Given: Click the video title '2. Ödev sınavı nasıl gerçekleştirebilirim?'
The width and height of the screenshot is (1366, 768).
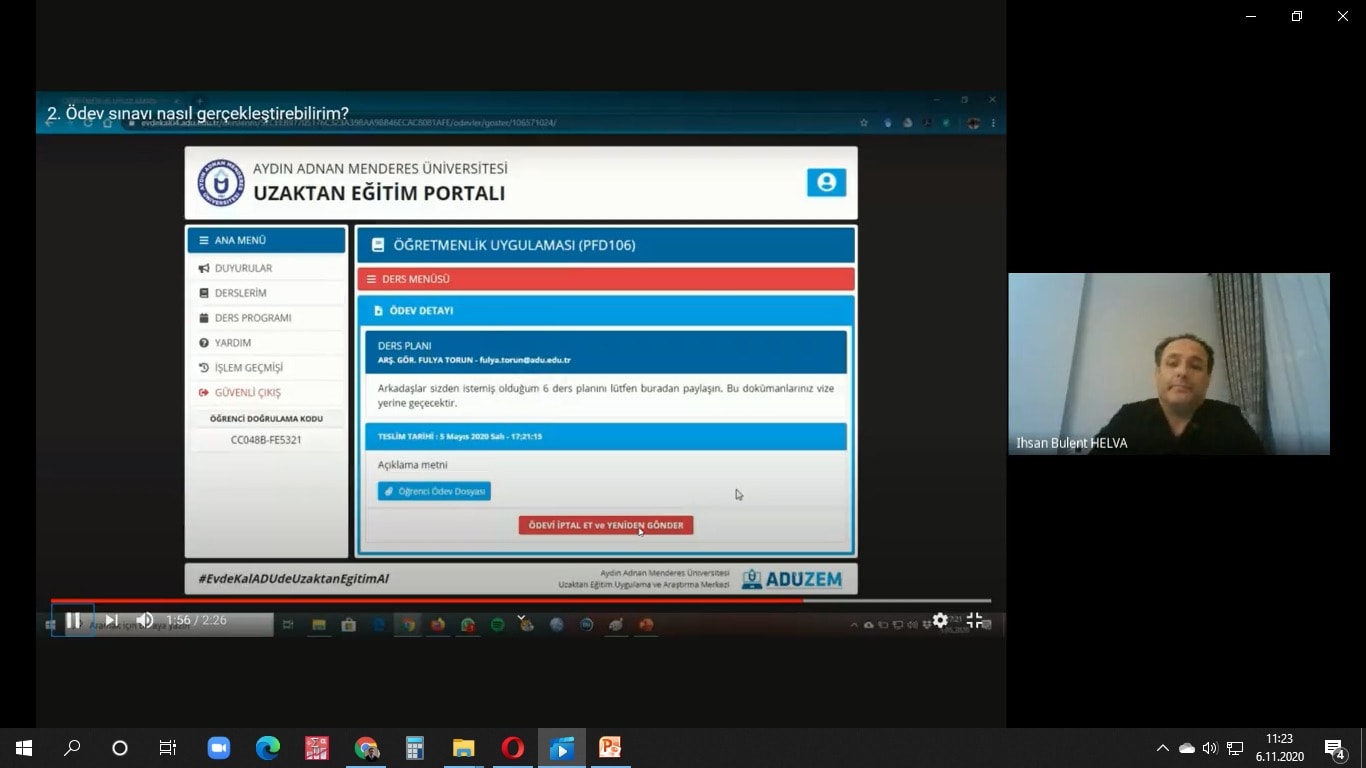Looking at the screenshot, I should coord(198,113).
